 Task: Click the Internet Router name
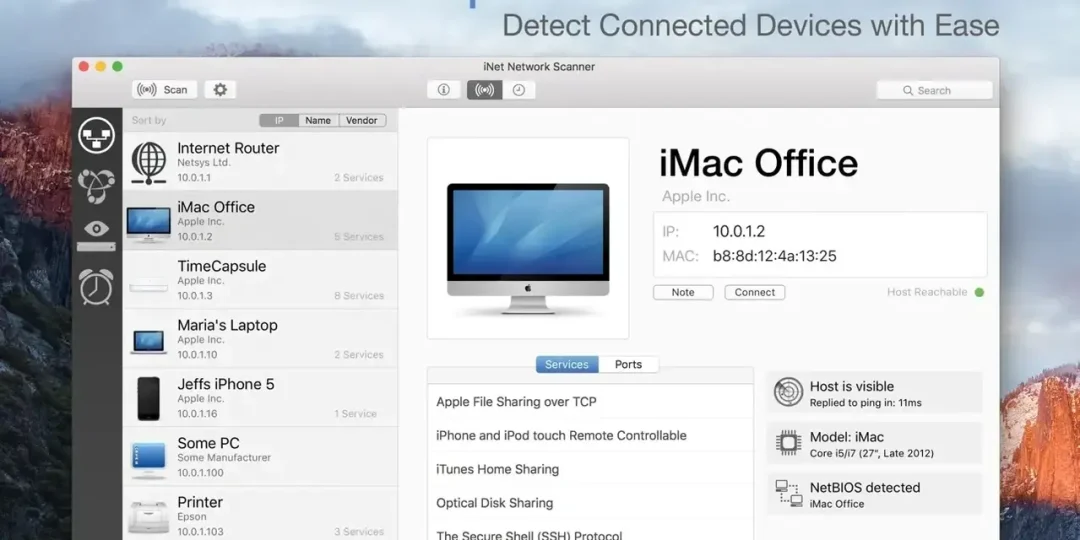pos(228,148)
